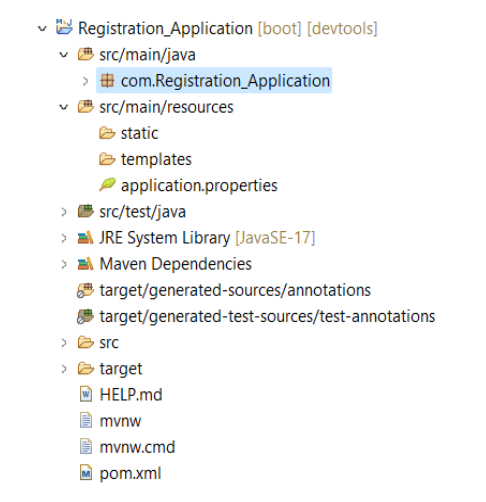The image size is (486, 502).
Task: Expand the com.Registration_Application package
Action: click(86, 81)
